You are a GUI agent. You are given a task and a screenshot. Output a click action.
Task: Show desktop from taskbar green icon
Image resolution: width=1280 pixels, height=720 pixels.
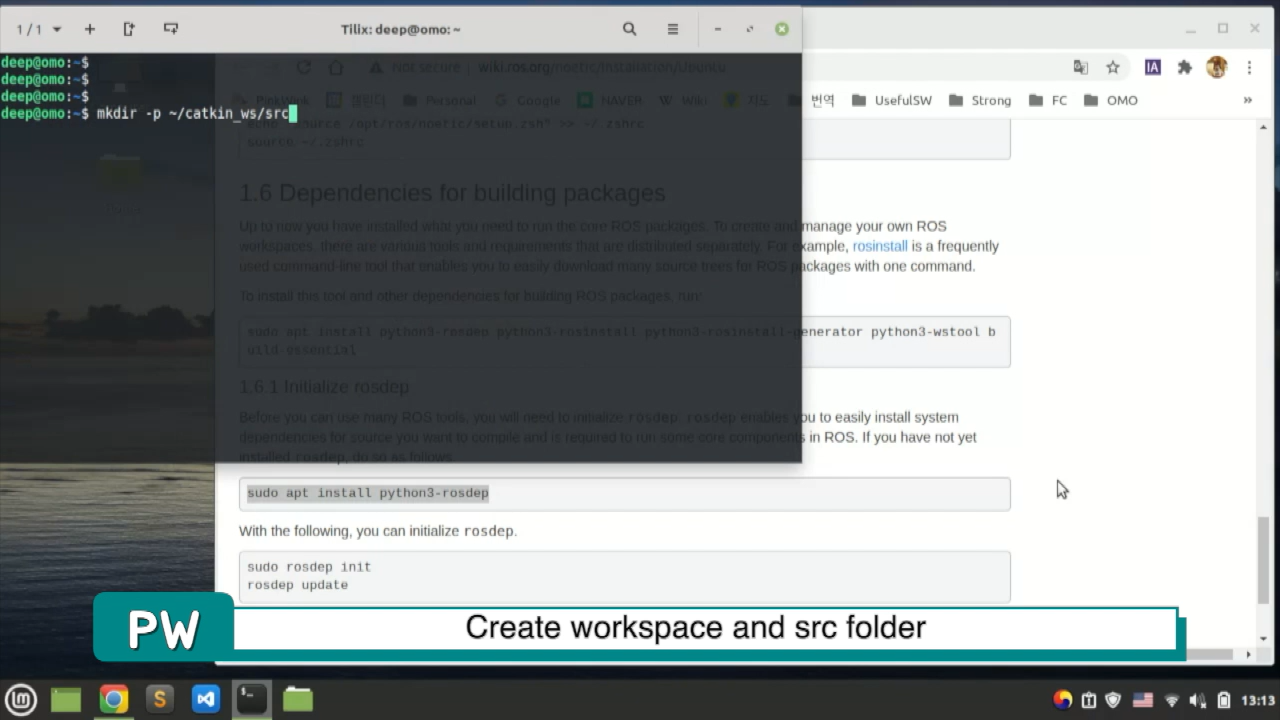[x=66, y=699]
